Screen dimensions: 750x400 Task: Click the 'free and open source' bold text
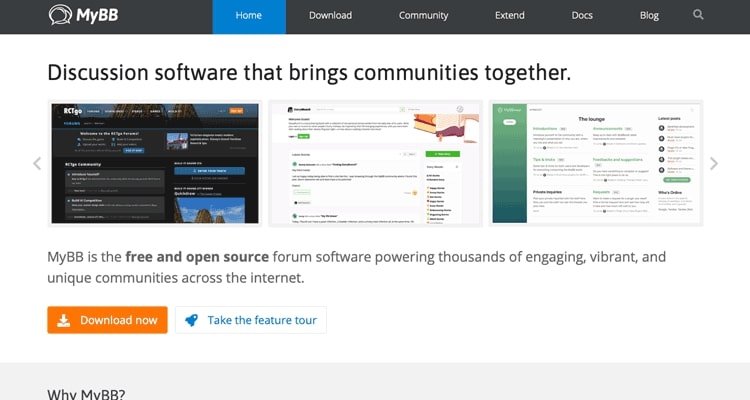(197, 257)
